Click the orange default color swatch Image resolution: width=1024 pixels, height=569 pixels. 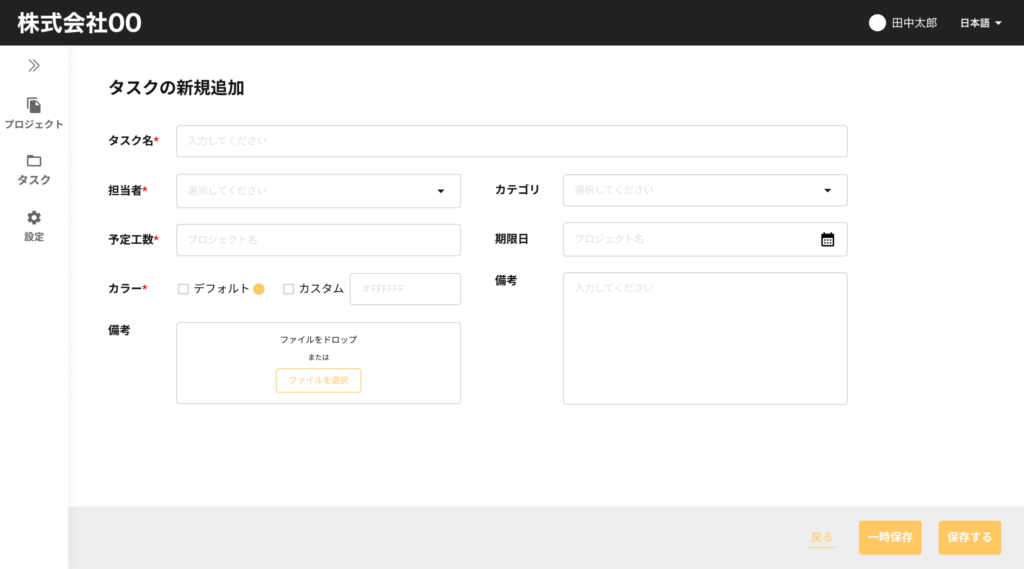(259, 289)
